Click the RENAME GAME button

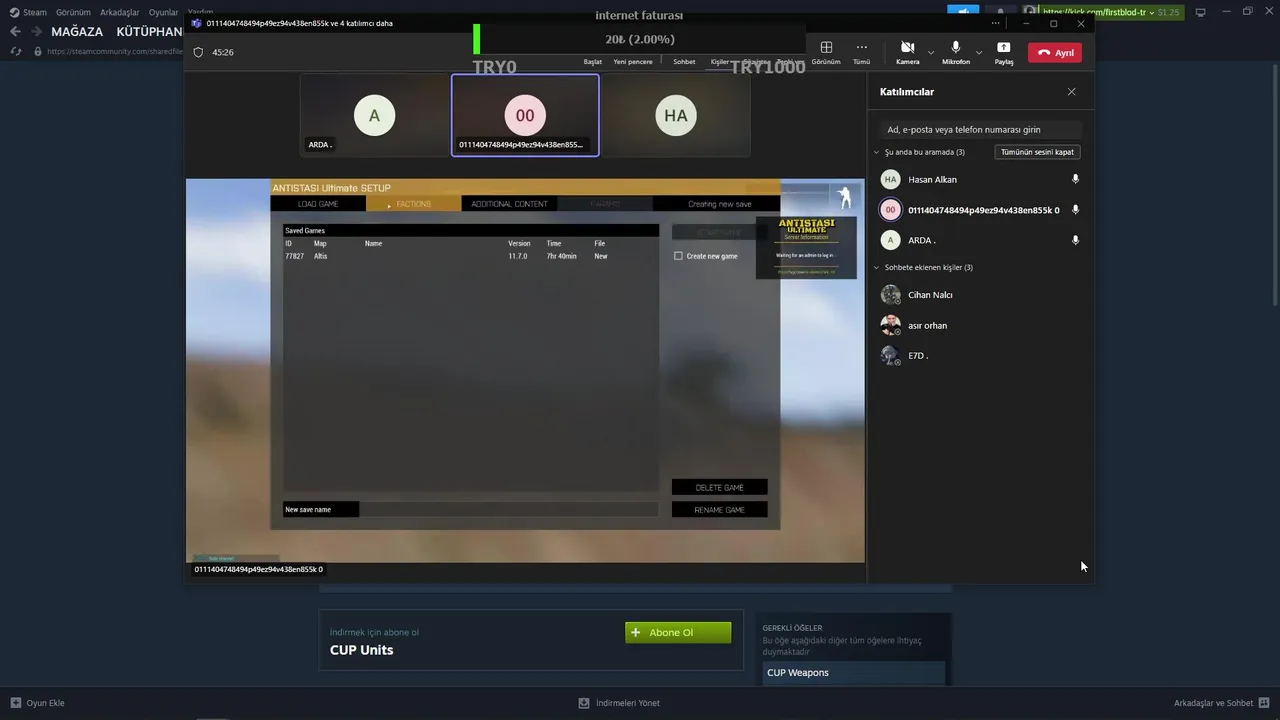pos(720,509)
